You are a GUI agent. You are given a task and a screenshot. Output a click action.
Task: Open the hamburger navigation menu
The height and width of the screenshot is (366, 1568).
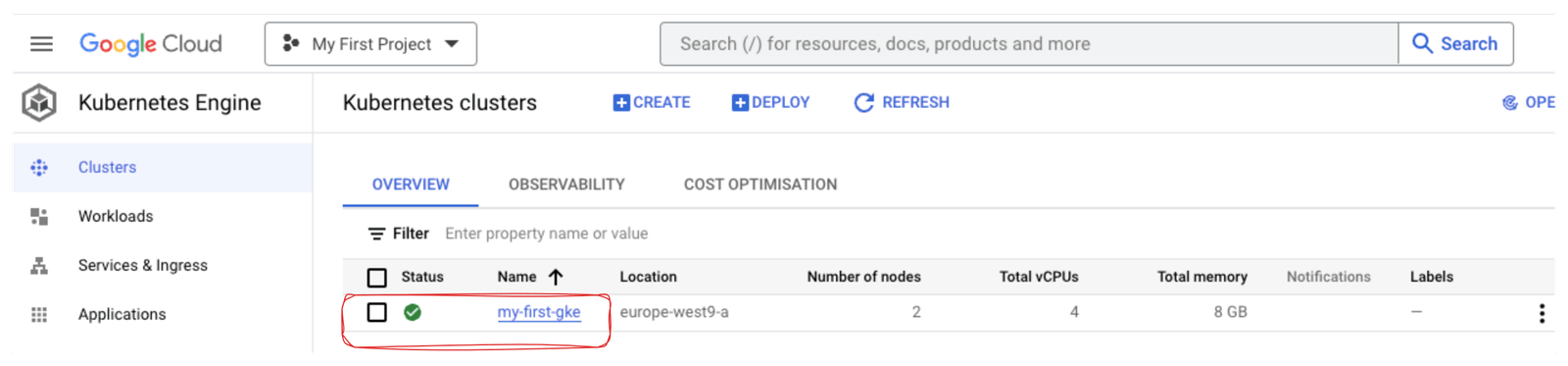(x=41, y=44)
